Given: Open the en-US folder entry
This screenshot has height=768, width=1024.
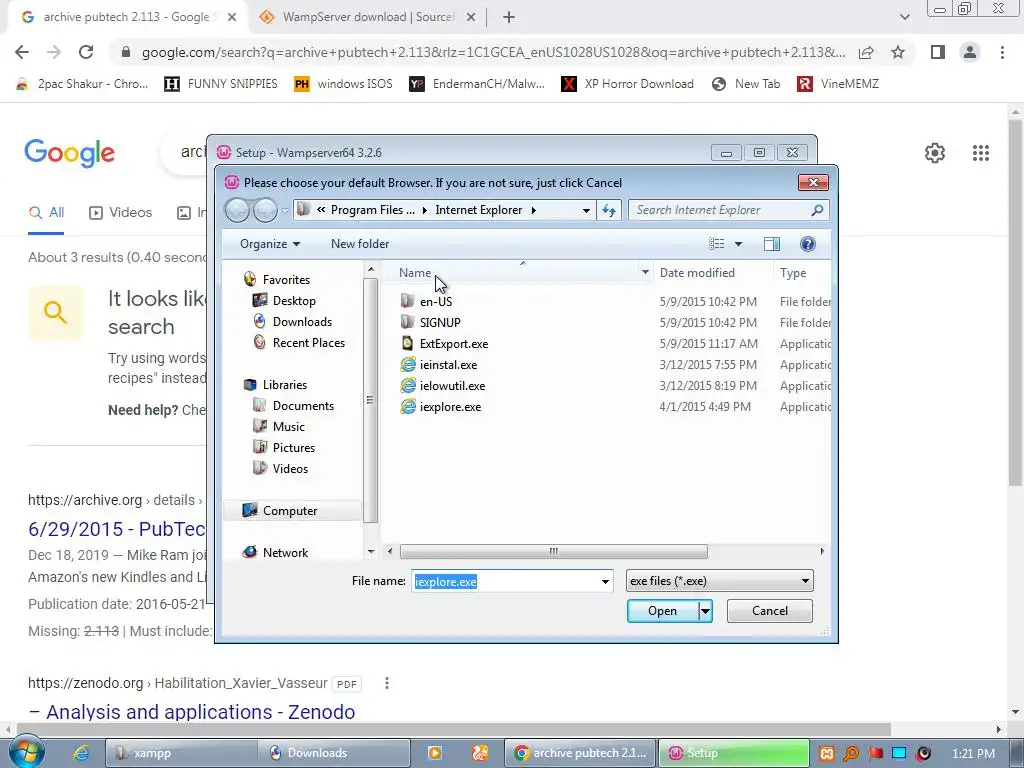Looking at the screenshot, I should tap(436, 302).
